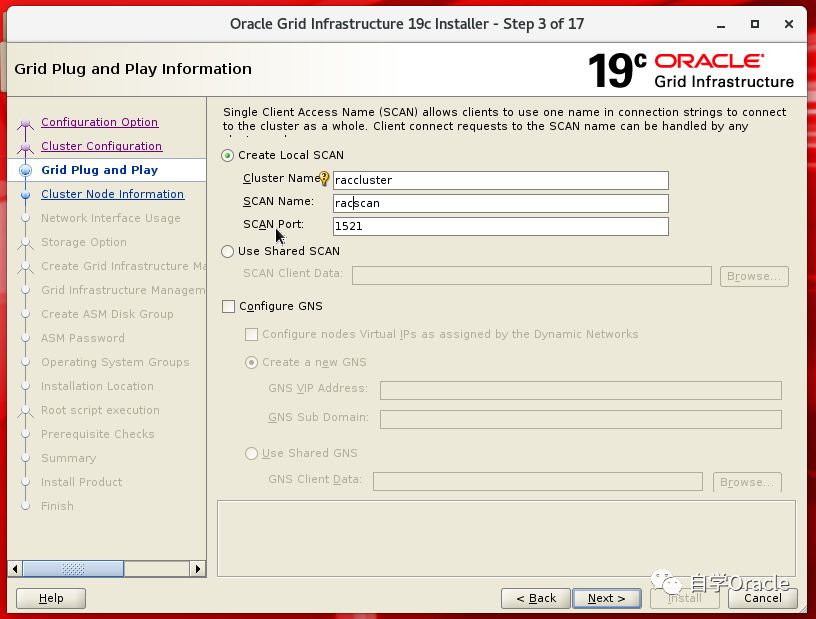Click the GNS VIP Address field
The image size is (816, 619).
coord(581,390)
